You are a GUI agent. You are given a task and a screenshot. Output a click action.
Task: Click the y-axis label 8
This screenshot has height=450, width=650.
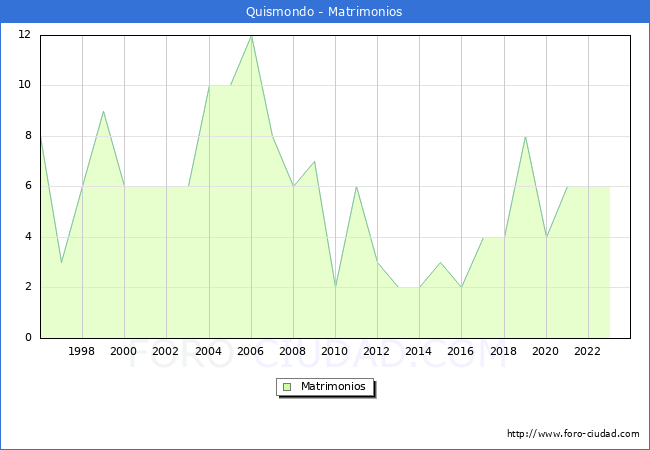click(x=28, y=135)
